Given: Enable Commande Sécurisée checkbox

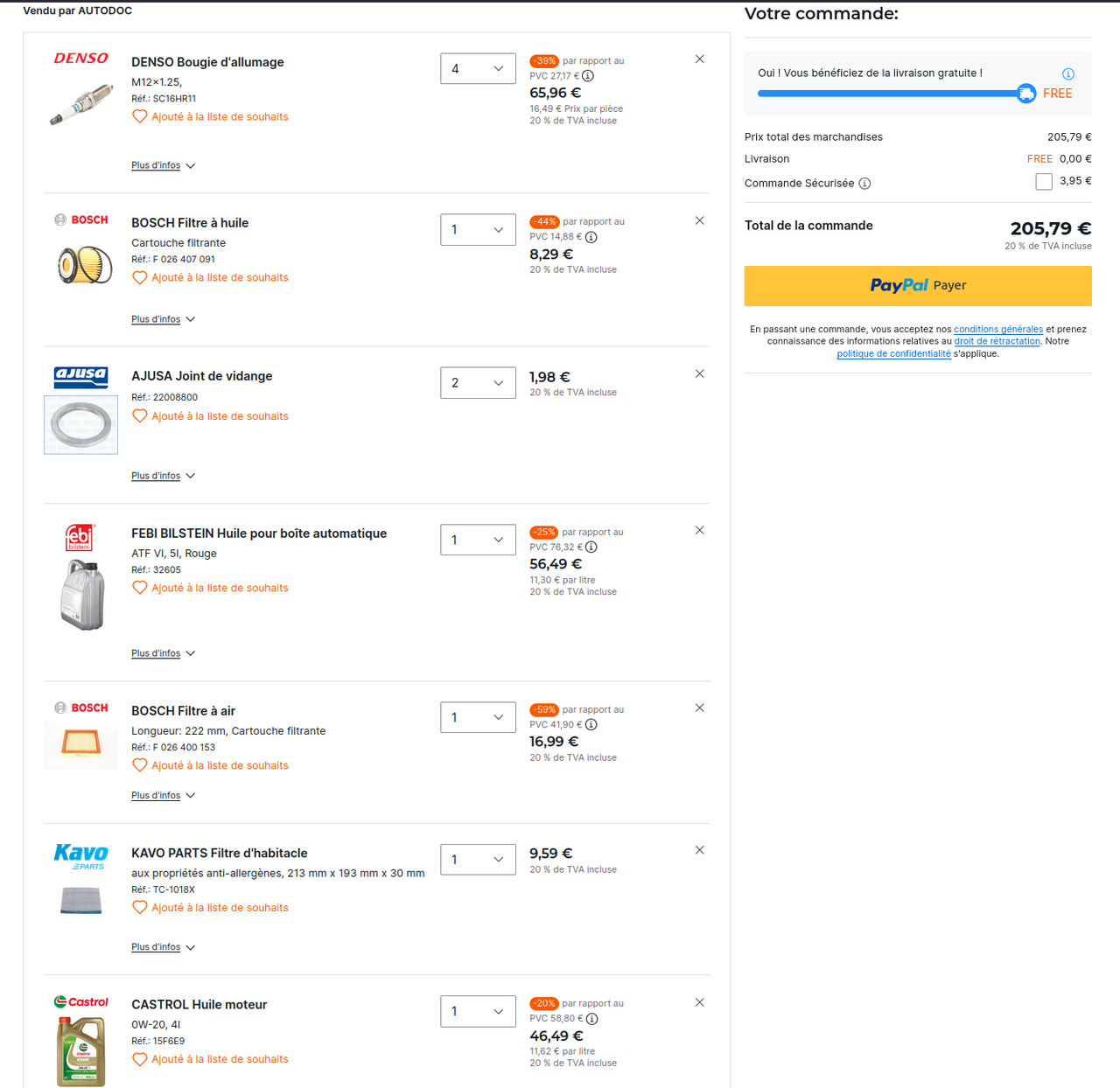Looking at the screenshot, I should (1044, 182).
